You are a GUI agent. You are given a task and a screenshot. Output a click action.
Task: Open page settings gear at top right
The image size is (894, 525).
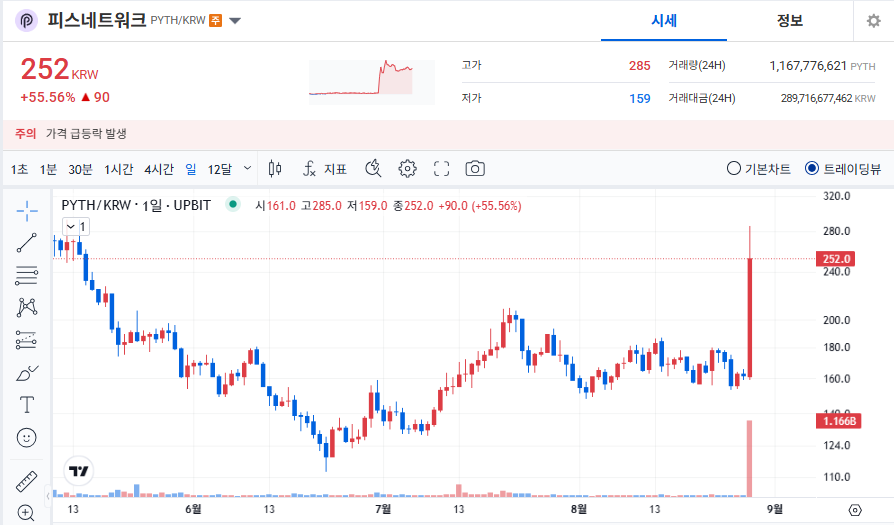pos(873,21)
